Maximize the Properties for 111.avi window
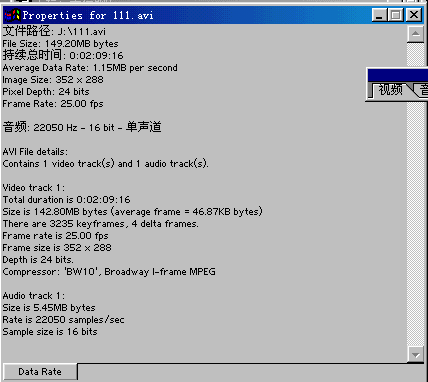428x382 pixels. click(396, 15)
